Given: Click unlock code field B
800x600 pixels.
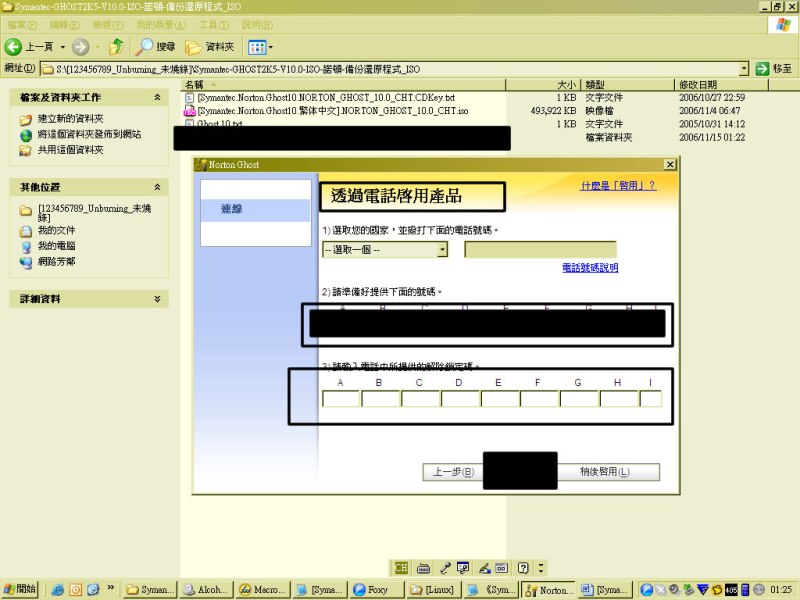Looking at the screenshot, I should (380, 398).
